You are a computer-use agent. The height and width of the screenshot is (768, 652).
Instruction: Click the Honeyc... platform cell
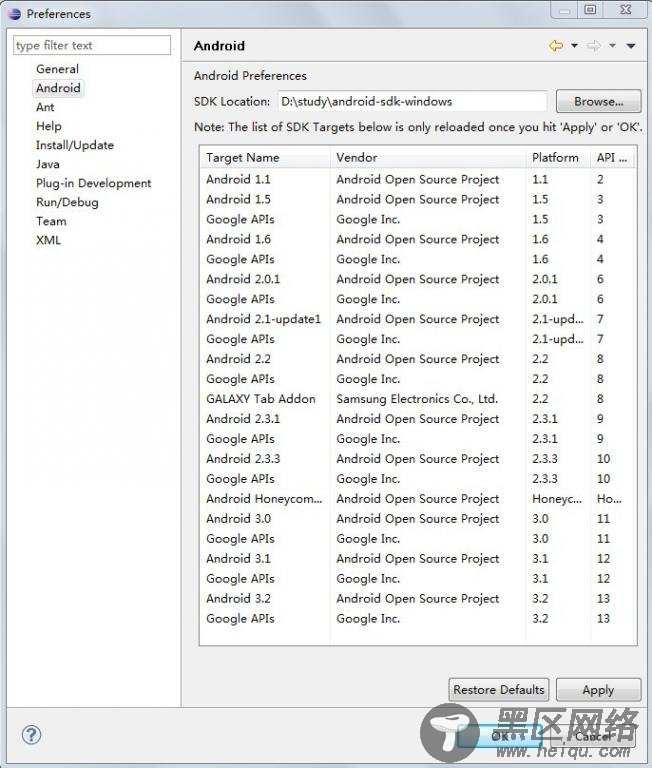point(557,499)
